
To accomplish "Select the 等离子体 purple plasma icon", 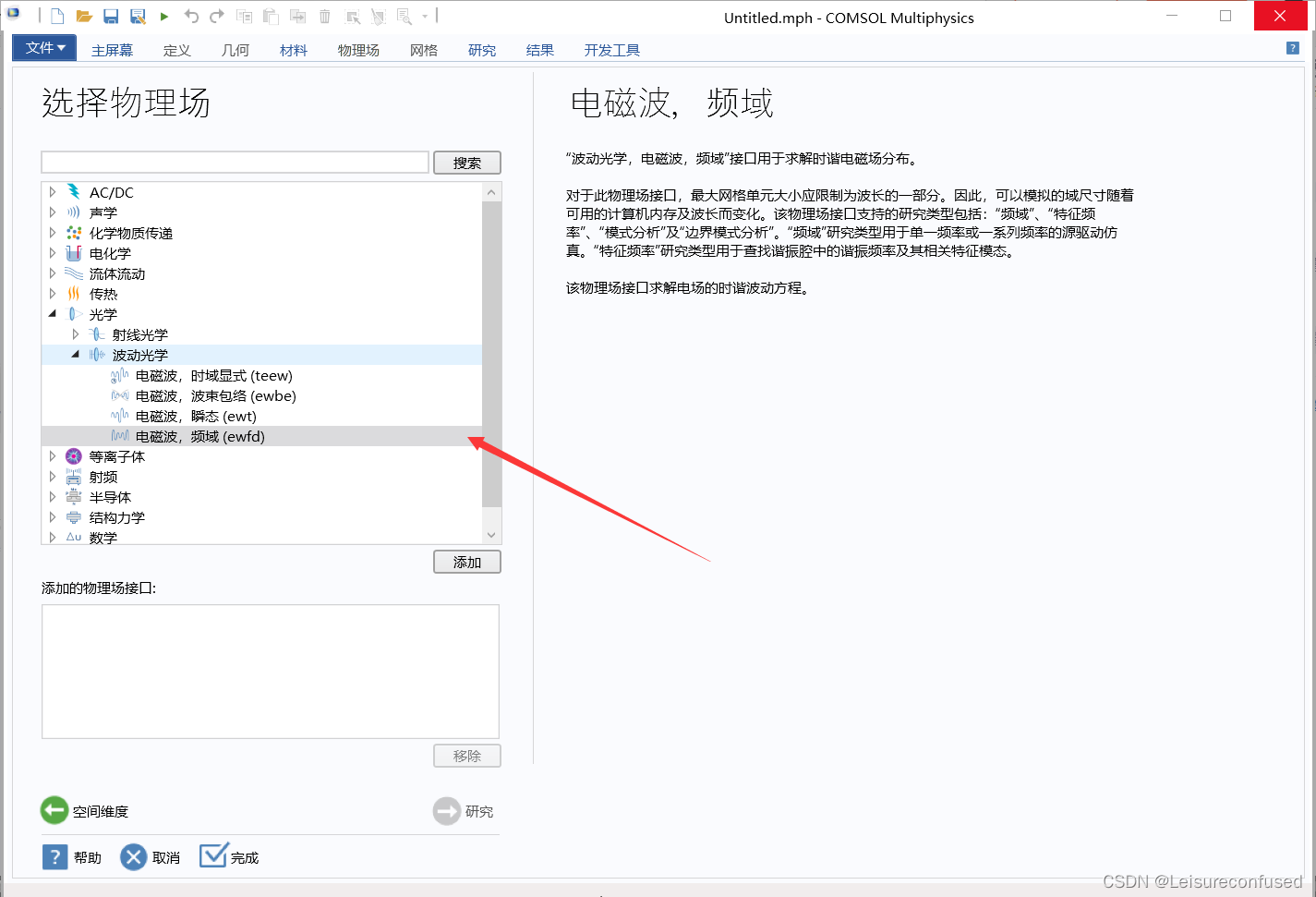I will (74, 456).
